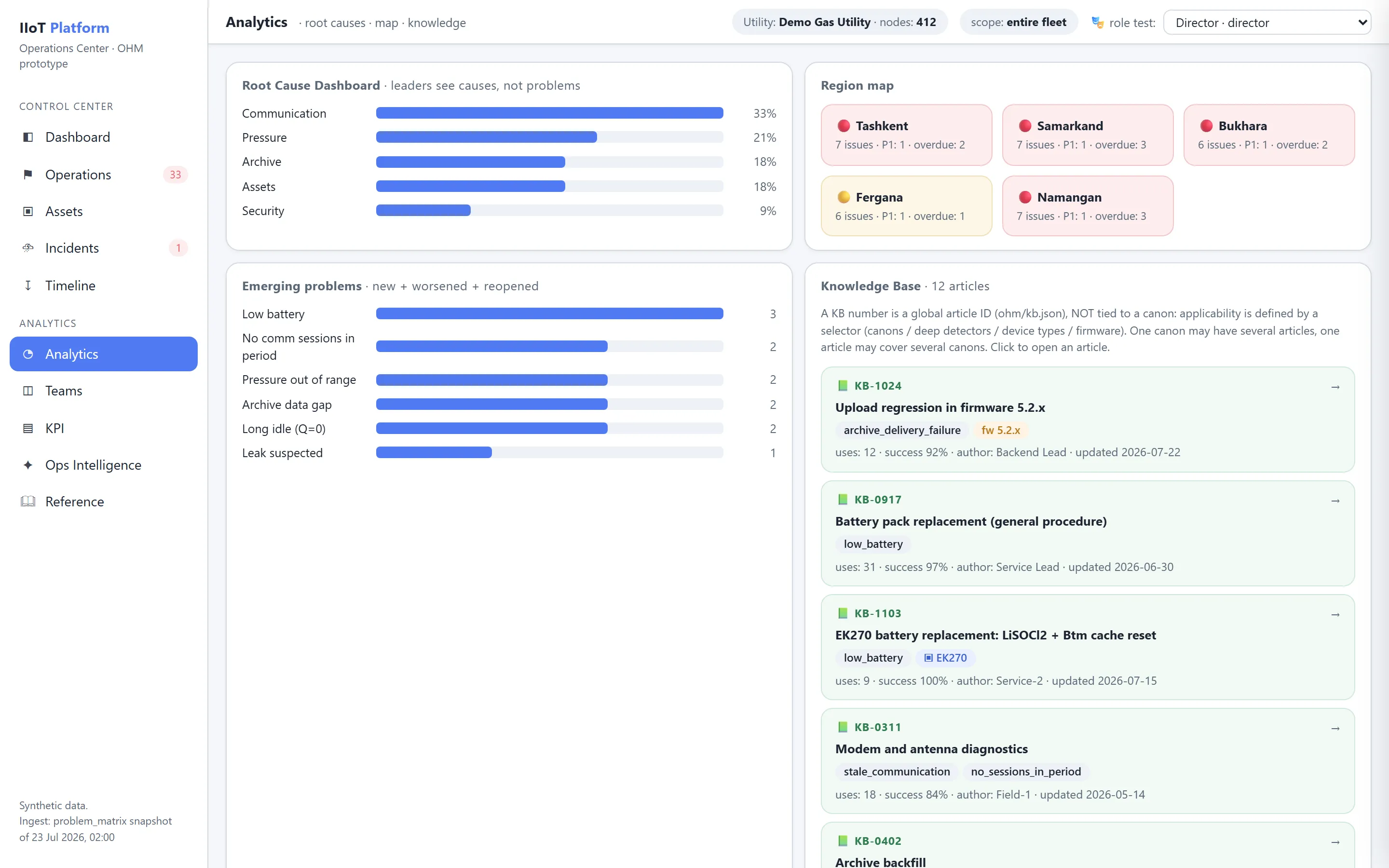Select the Teams menu item
The image size is (1389, 868).
103,391
